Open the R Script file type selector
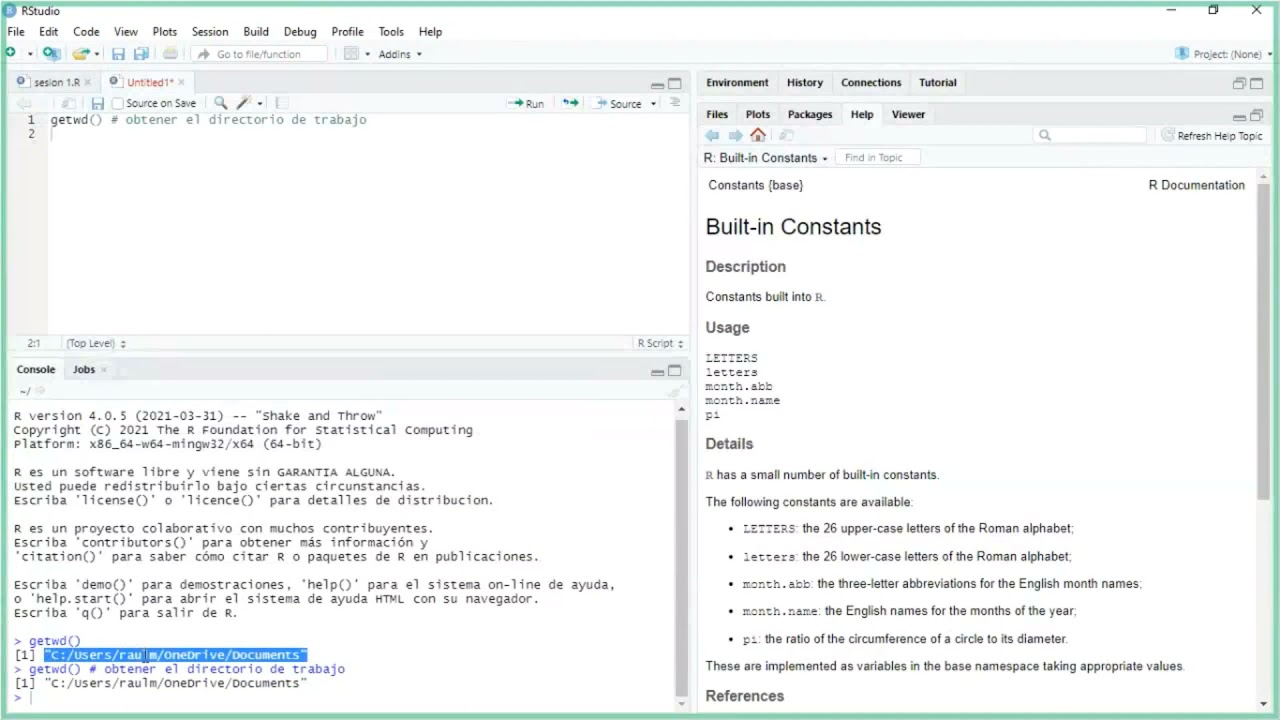1280x720 pixels. coord(660,343)
